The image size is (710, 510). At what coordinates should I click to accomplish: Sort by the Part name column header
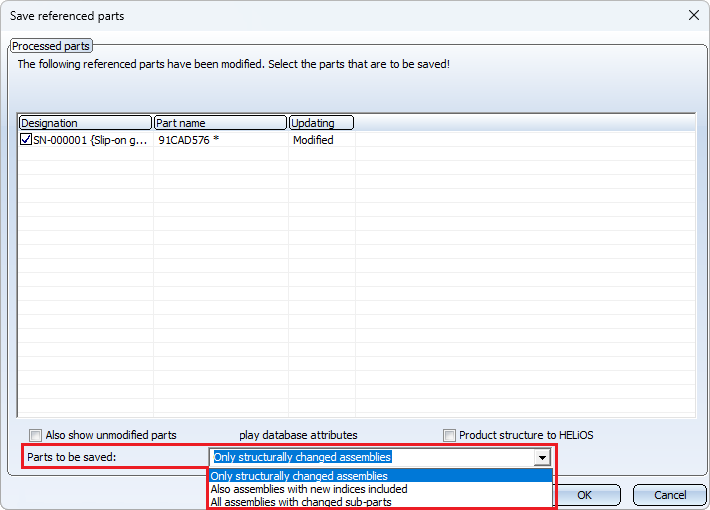[x=221, y=123]
